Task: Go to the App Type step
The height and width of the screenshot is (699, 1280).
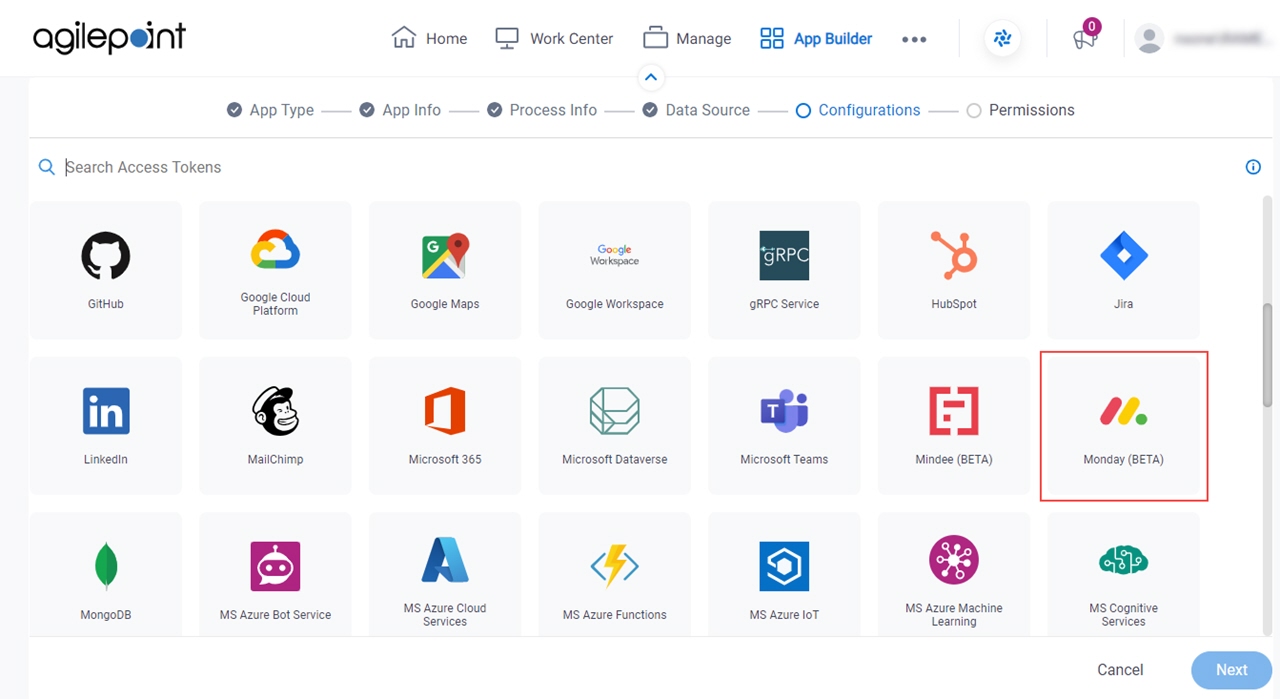Action: coord(270,110)
